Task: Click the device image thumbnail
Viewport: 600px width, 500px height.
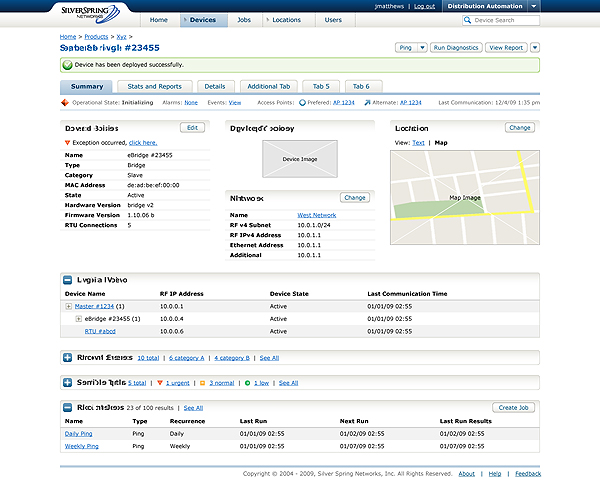Action: 298,159
